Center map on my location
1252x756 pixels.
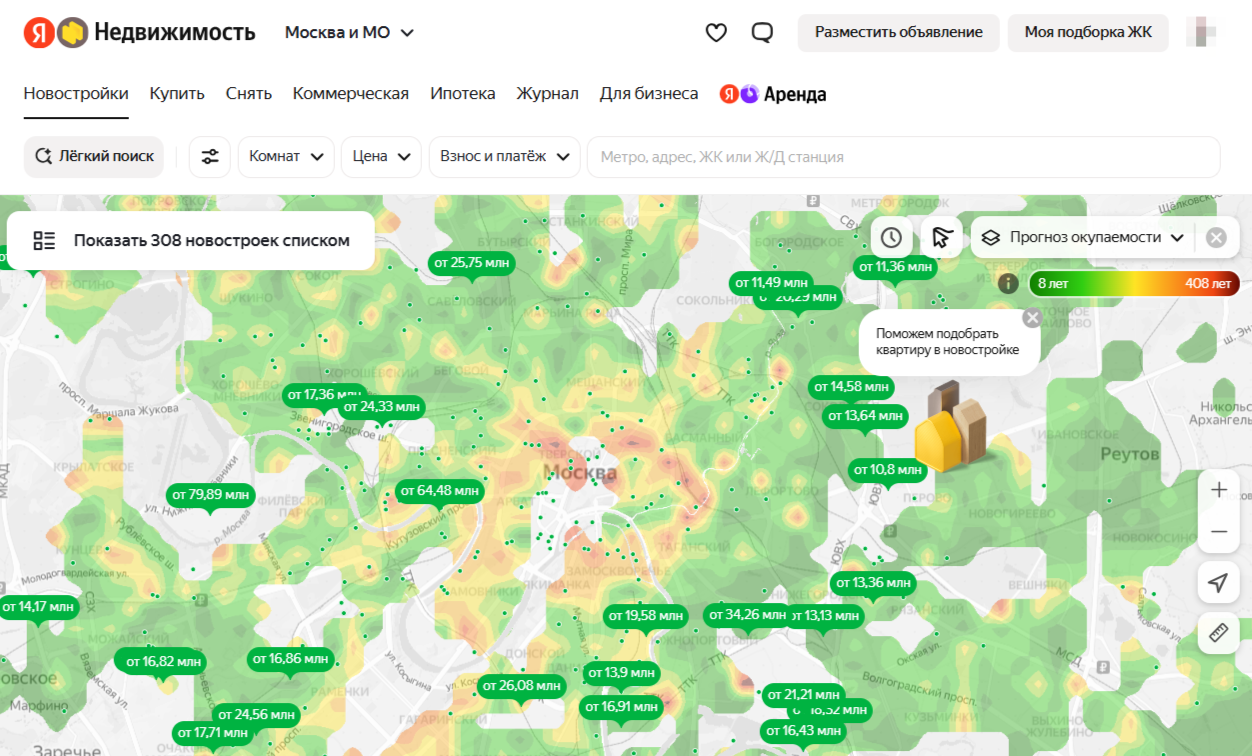[x=1218, y=583]
